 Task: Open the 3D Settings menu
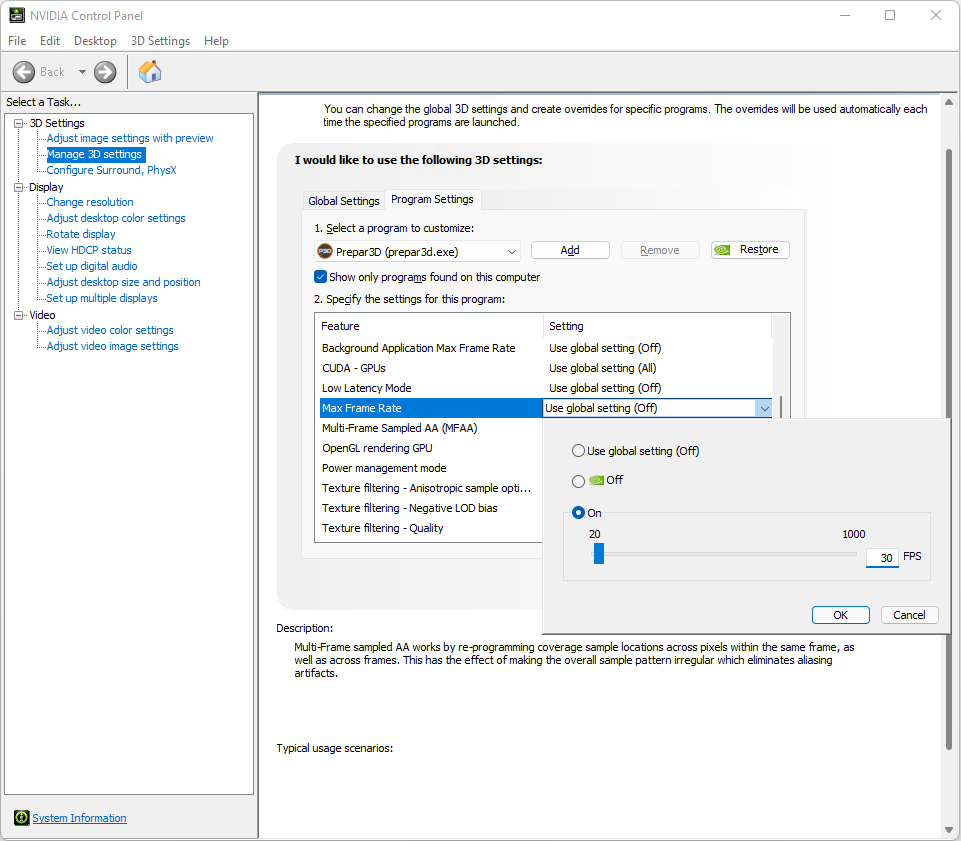tap(160, 40)
